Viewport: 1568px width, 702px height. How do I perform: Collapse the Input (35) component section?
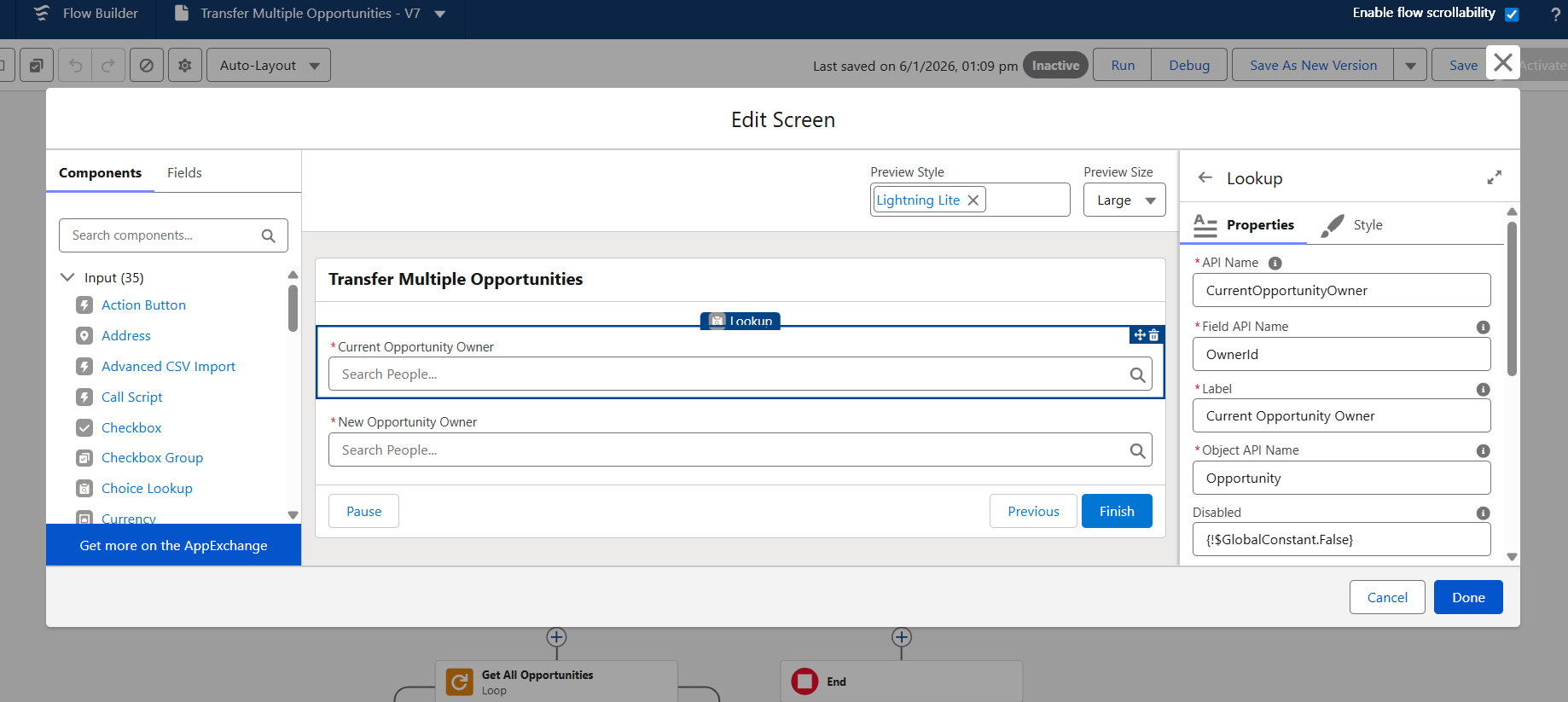click(67, 277)
